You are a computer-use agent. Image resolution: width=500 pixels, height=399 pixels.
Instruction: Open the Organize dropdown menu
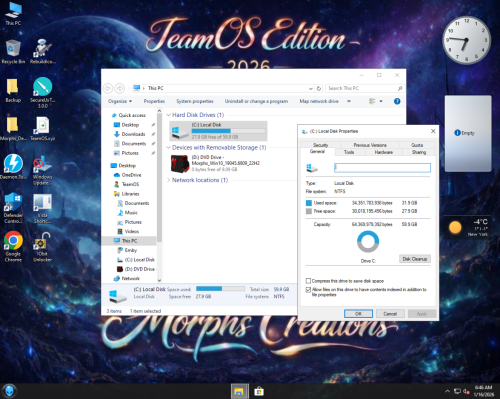[120, 101]
